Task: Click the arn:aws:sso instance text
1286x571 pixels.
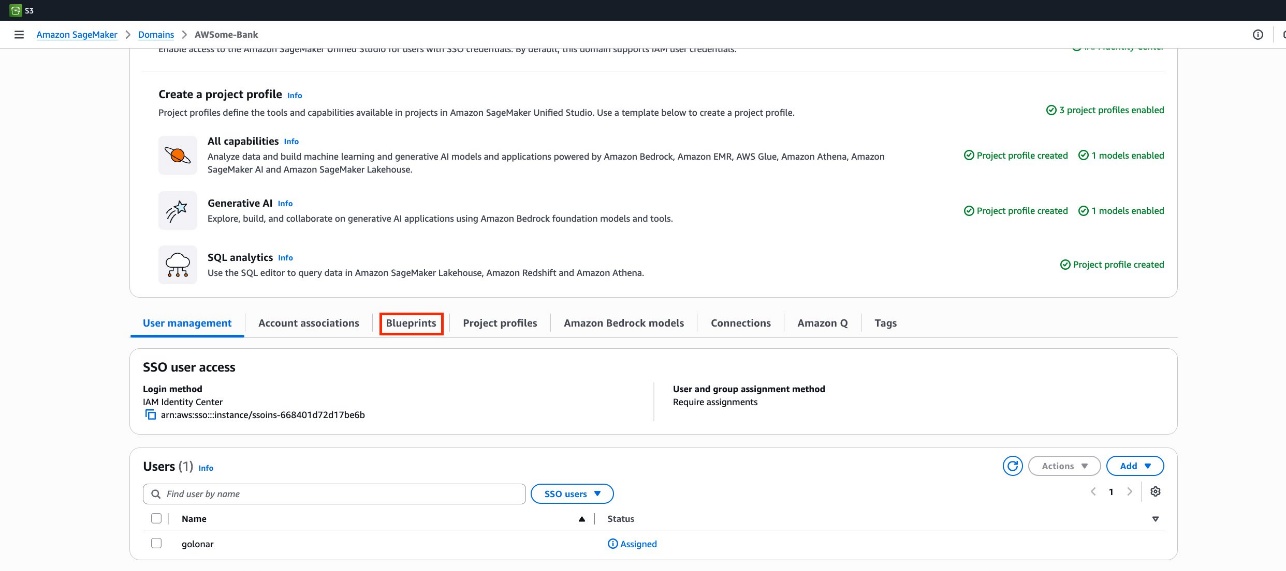Action: coord(263,414)
